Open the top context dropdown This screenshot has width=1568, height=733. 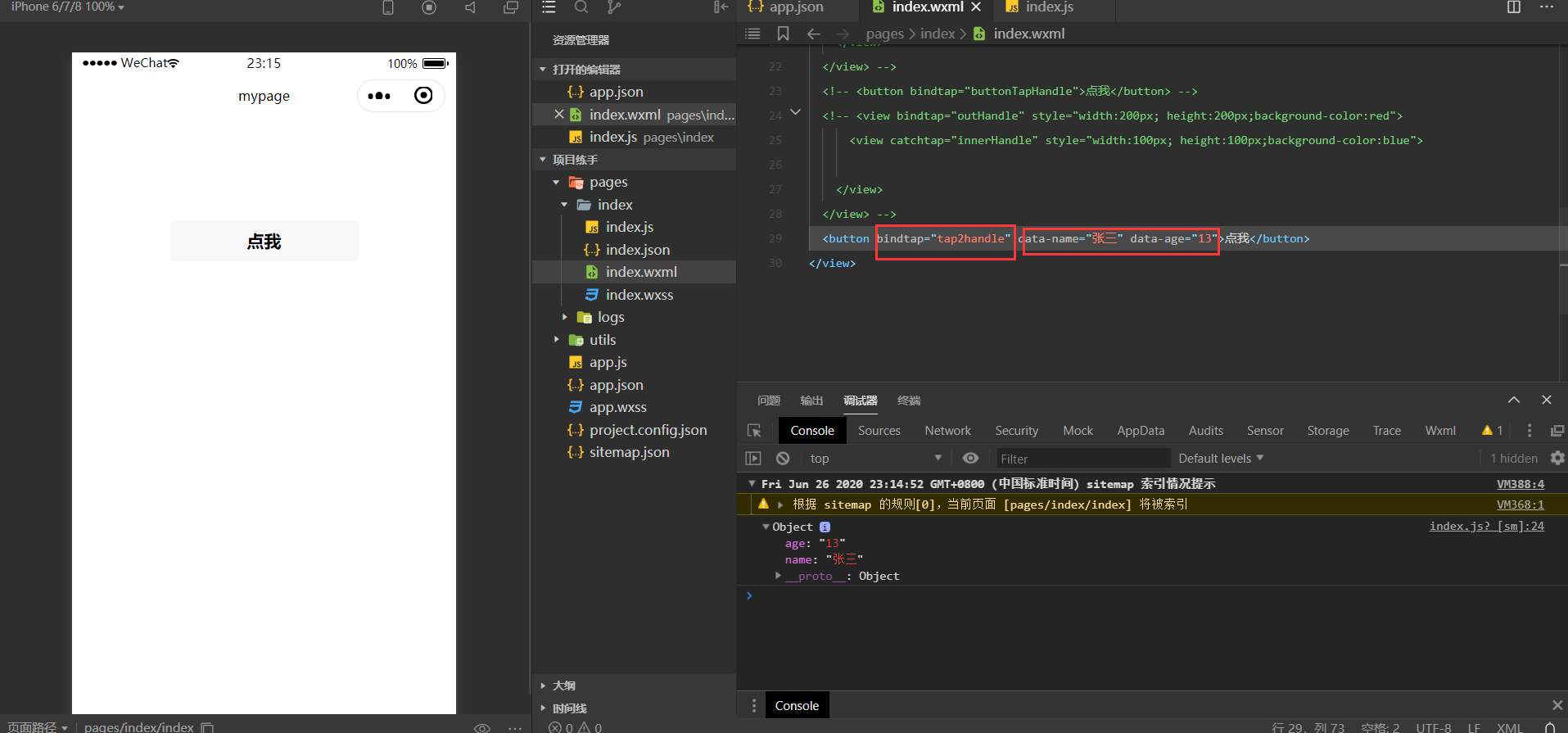click(x=875, y=459)
